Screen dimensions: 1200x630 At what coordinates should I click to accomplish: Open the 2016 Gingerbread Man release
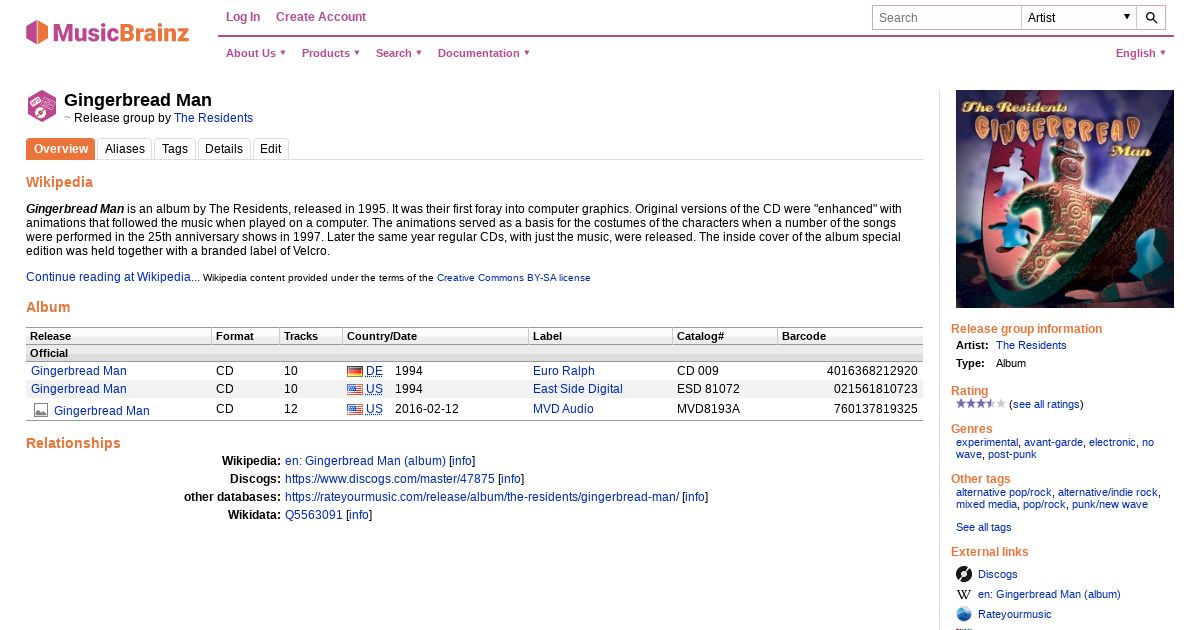(x=102, y=411)
